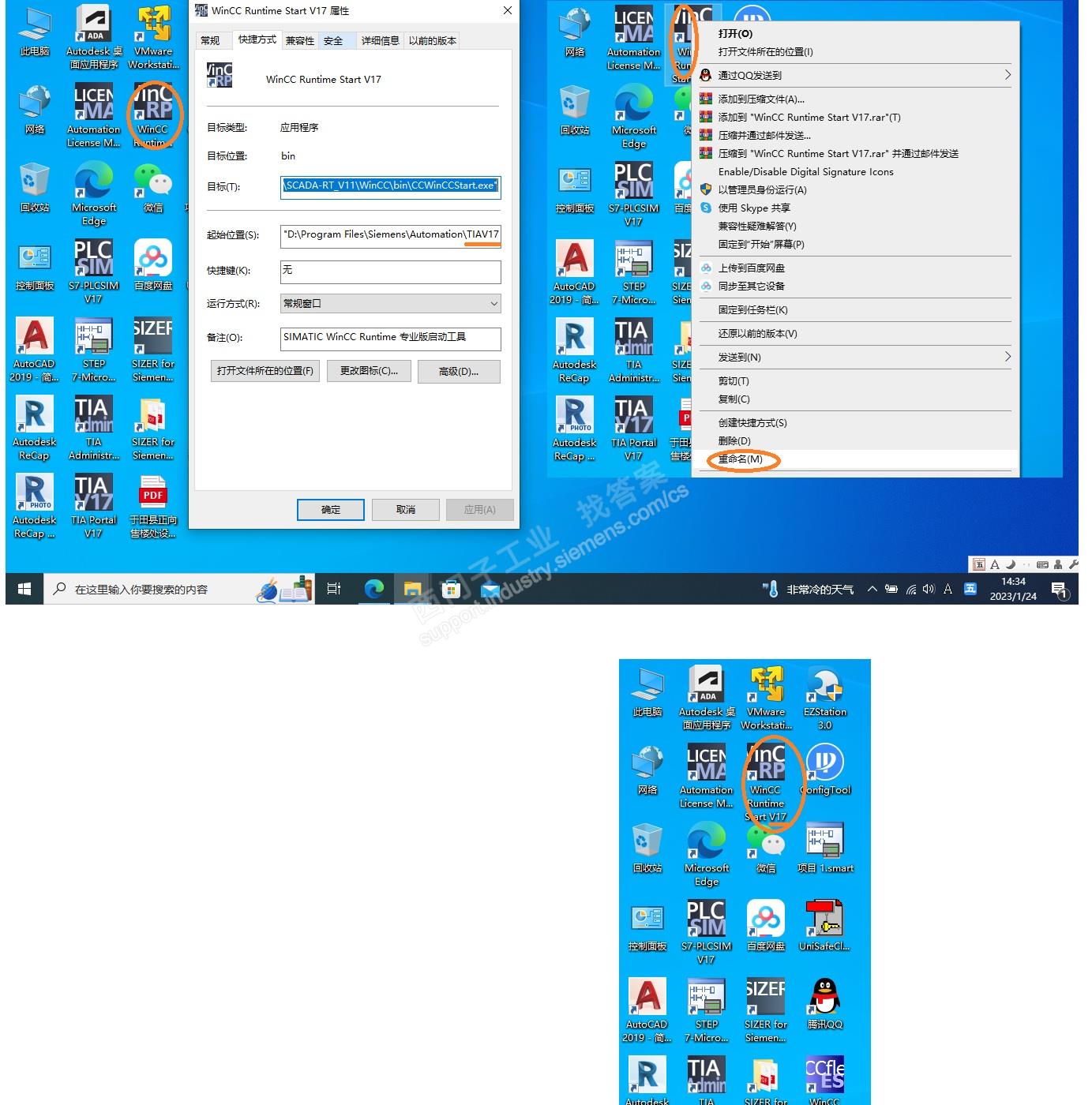1092x1105 pixels.
Task: Open the notification center icon
Action: (x=1059, y=589)
